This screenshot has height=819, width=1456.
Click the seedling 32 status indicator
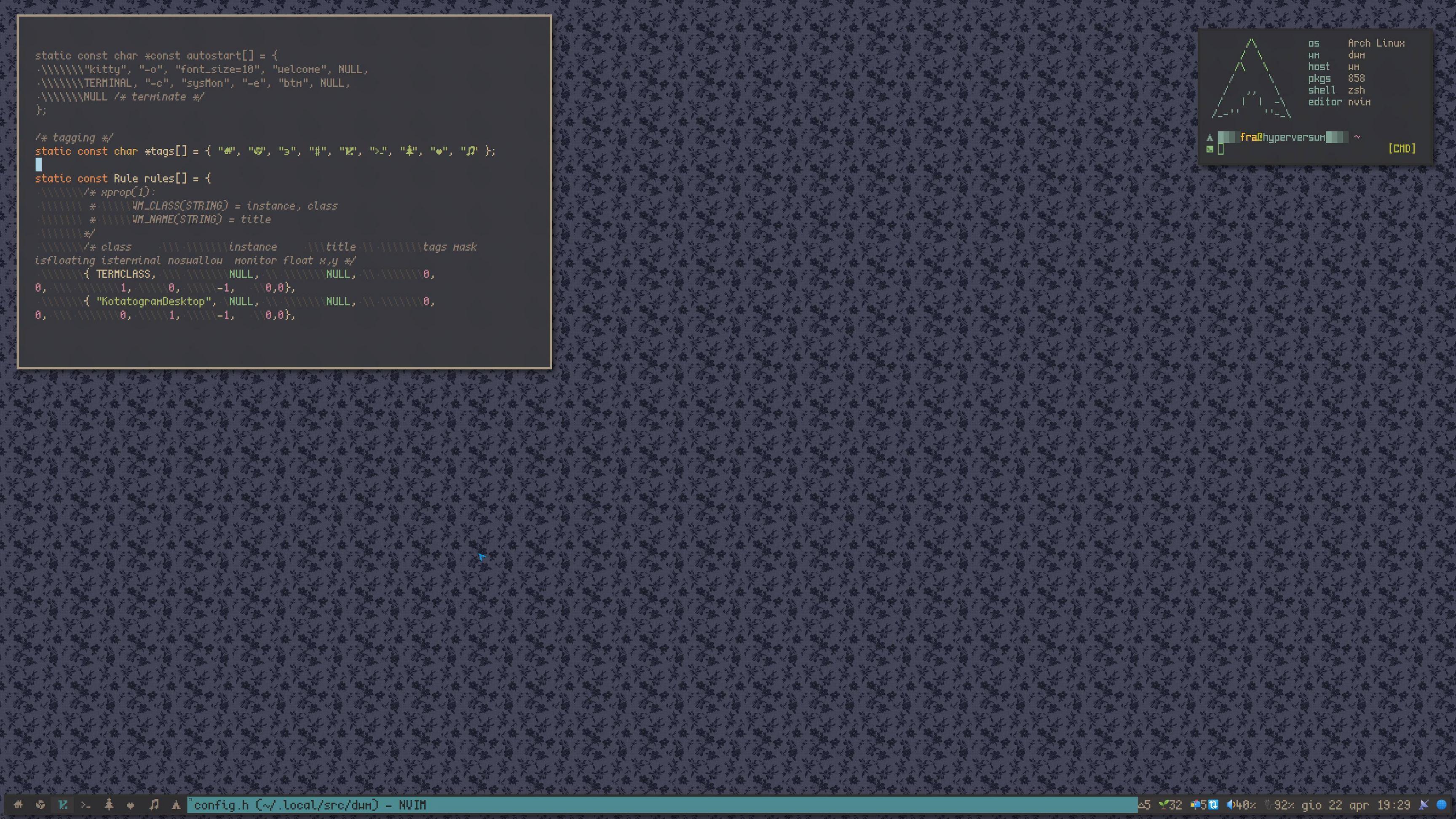[x=1170, y=805]
